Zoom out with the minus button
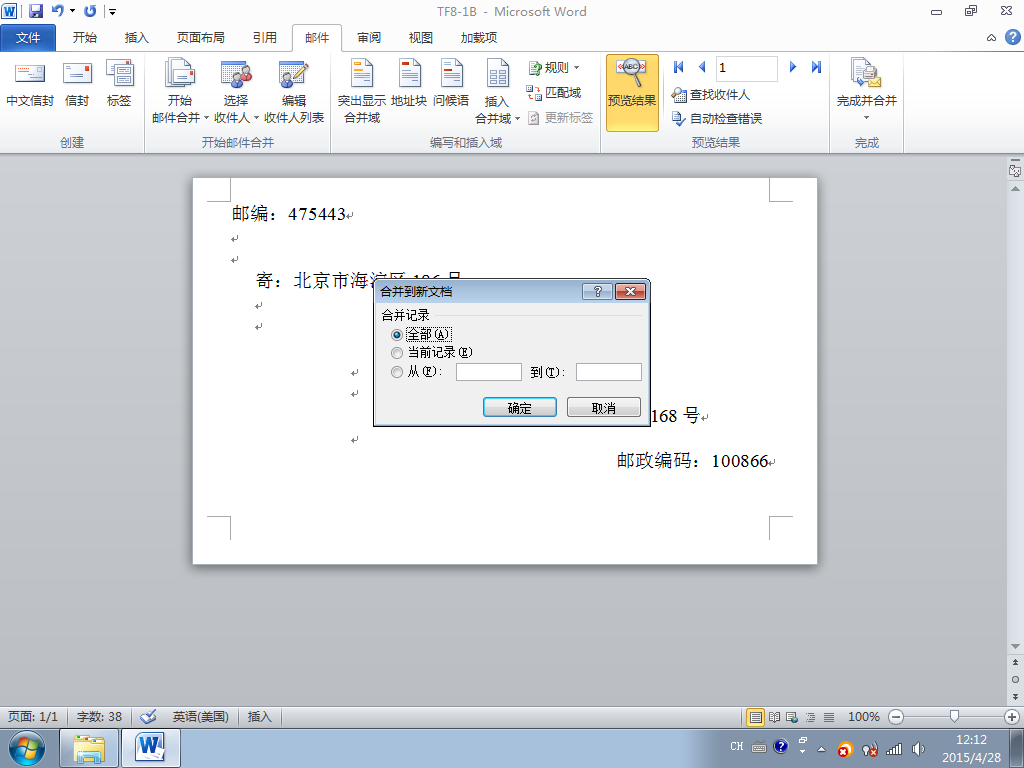The width and height of the screenshot is (1024, 768). [x=896, y=717]
